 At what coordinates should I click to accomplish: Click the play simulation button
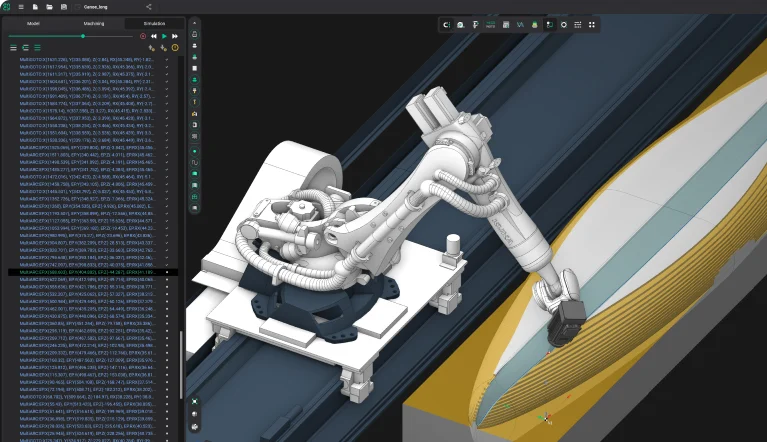click(x=164, y=35)
